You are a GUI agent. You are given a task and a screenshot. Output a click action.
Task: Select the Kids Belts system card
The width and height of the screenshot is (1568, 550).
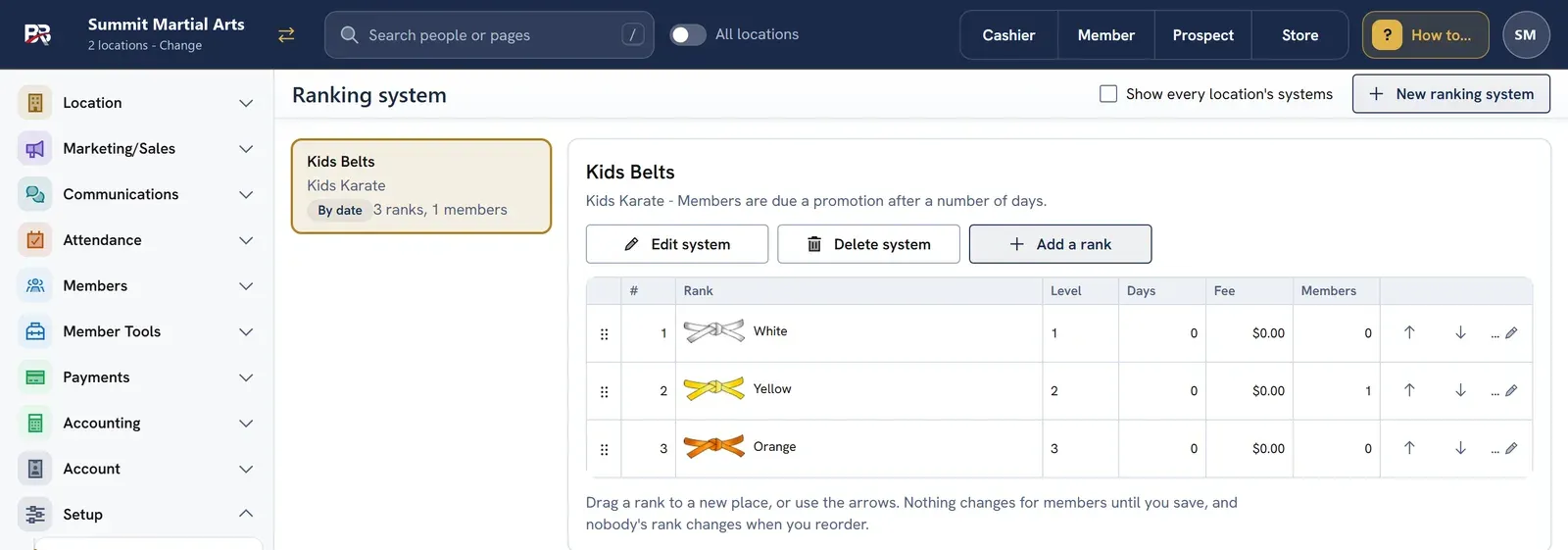point(421,186)
